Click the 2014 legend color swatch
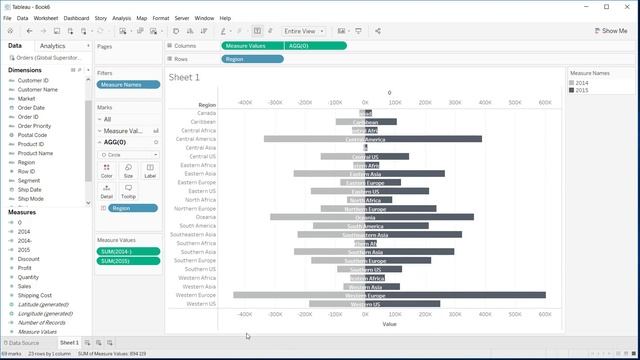 click(x=571, y=83)
